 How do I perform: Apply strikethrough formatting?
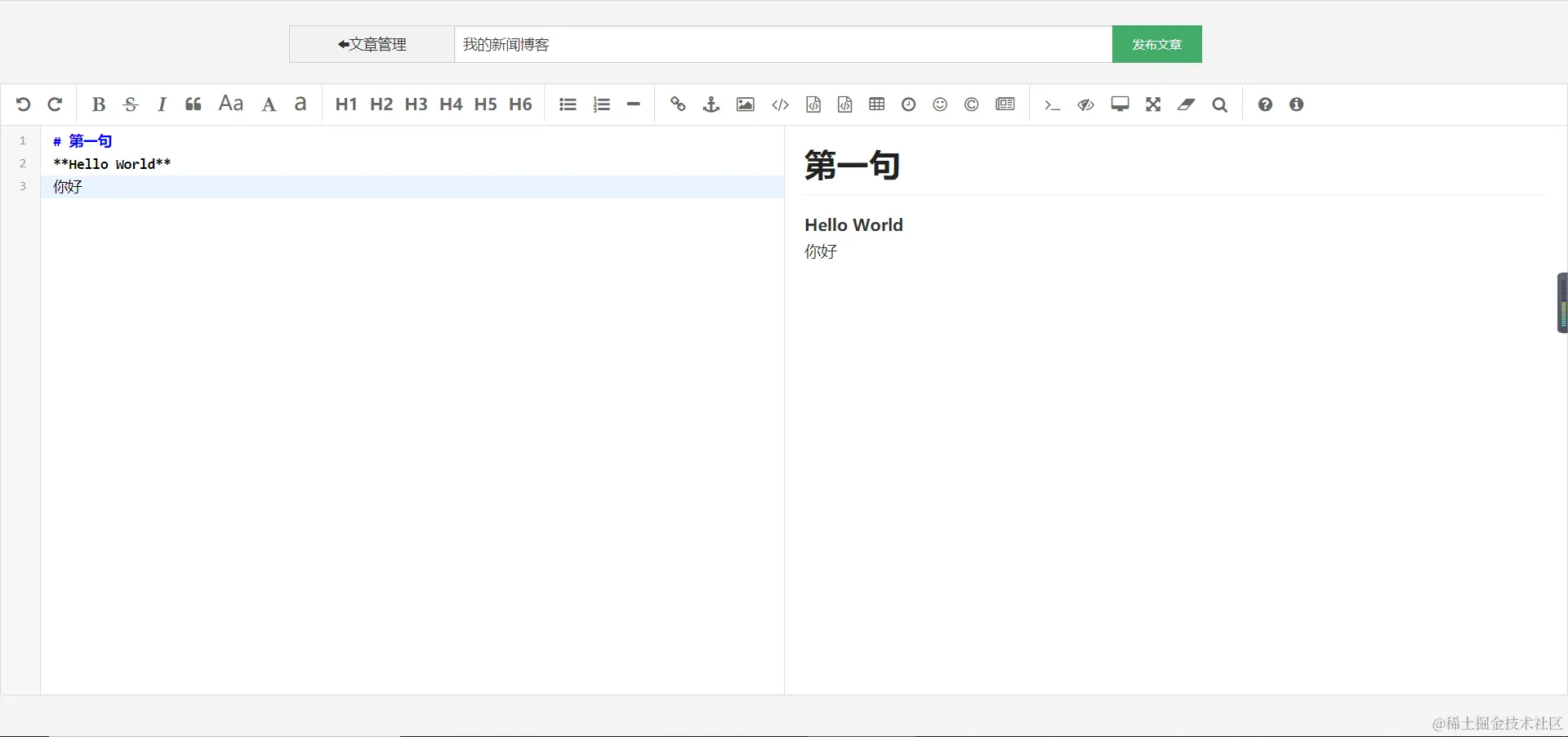[131, 104]
